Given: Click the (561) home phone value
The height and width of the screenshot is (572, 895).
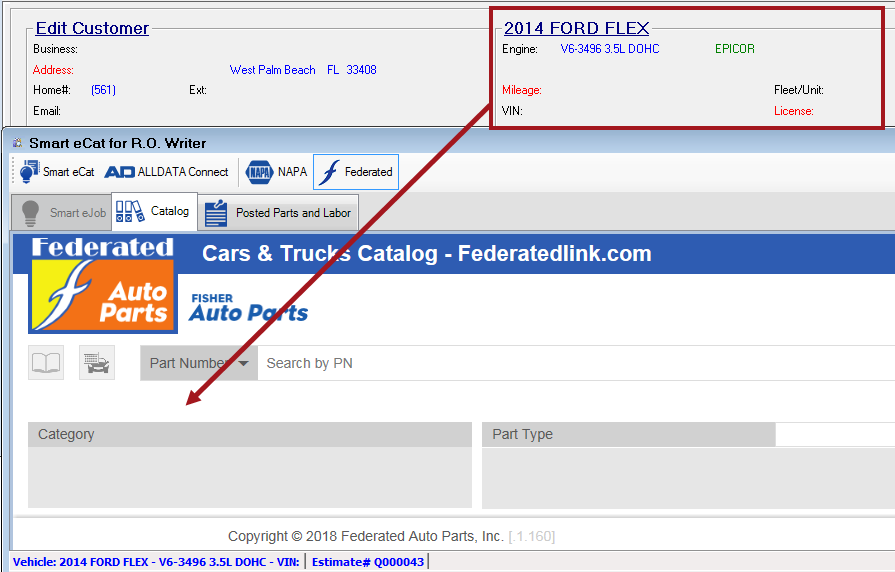Looking at the screenshot, I should 103,90.
